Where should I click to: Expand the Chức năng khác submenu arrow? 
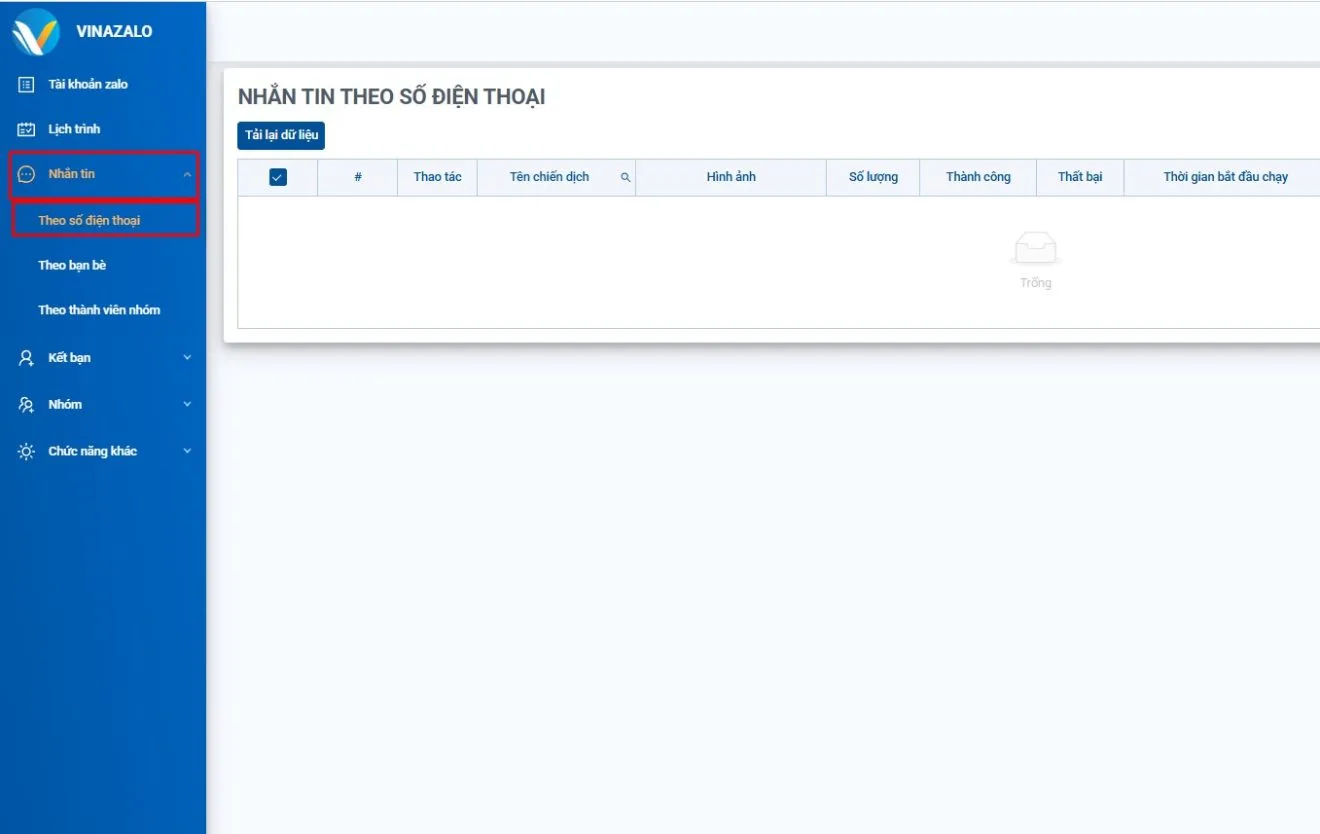[187, 452]
